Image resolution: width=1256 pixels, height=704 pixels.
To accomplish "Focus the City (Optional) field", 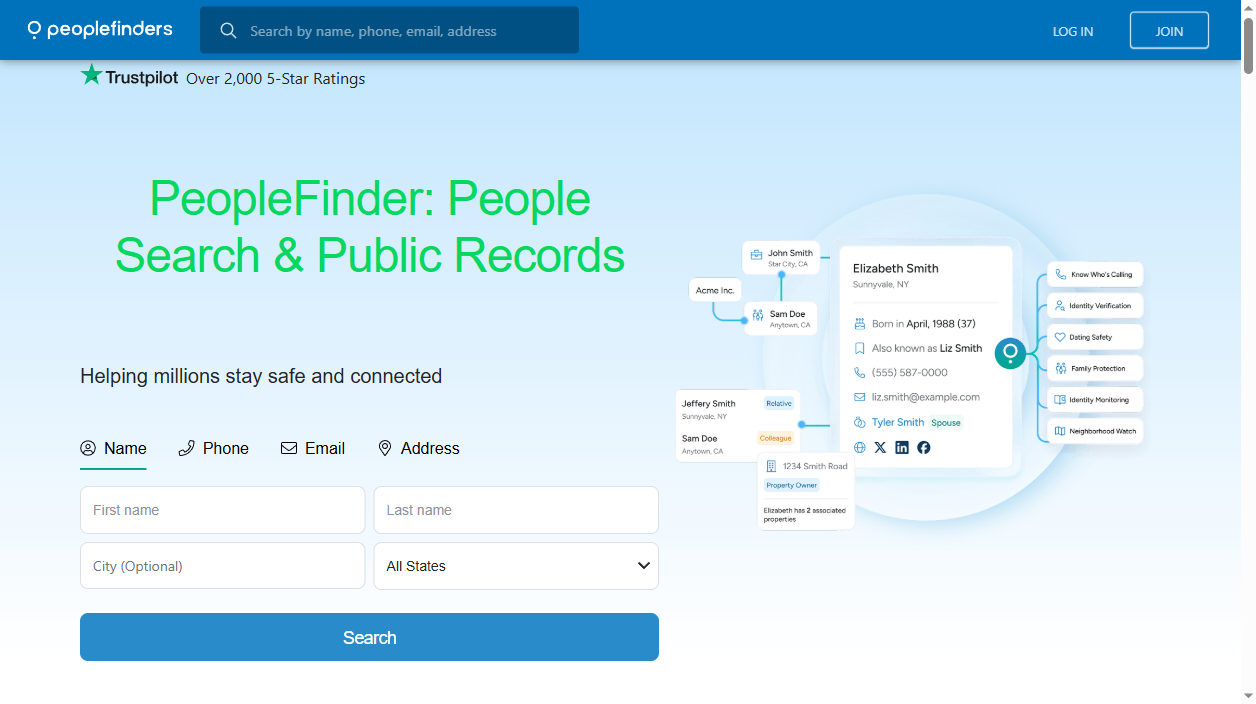I will (x=222, y=566).
